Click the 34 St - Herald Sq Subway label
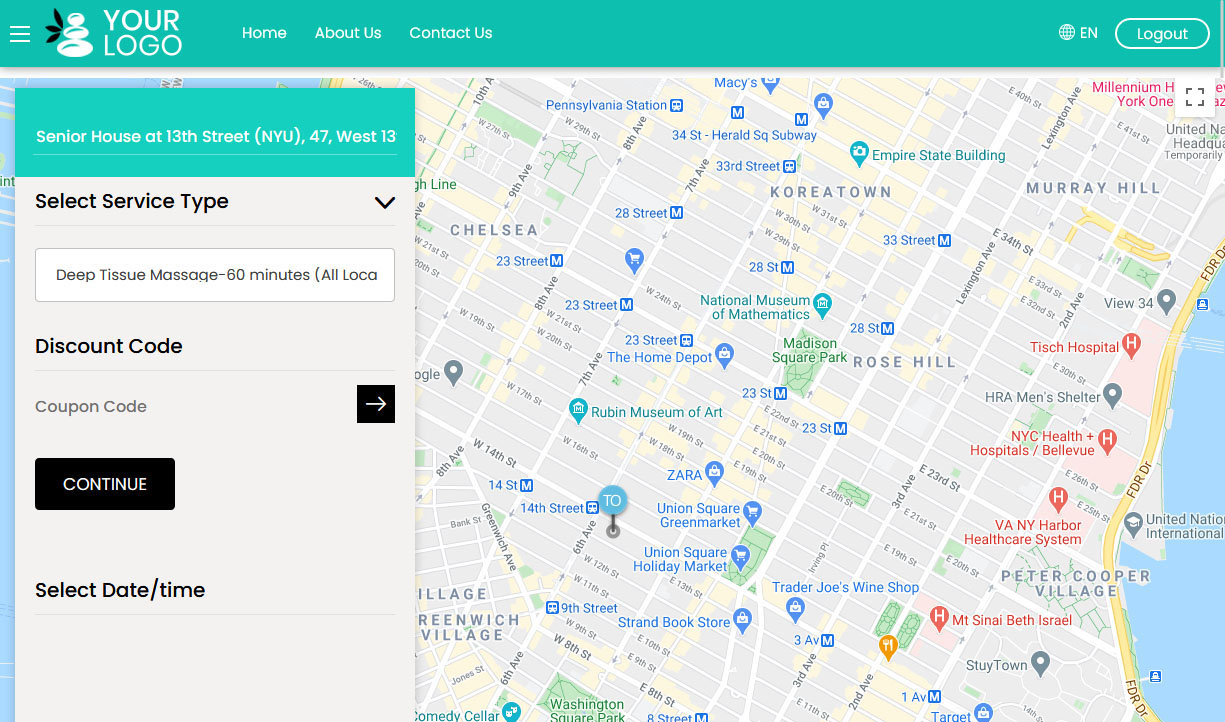The image size is (1225, 722). pos(744,135)
